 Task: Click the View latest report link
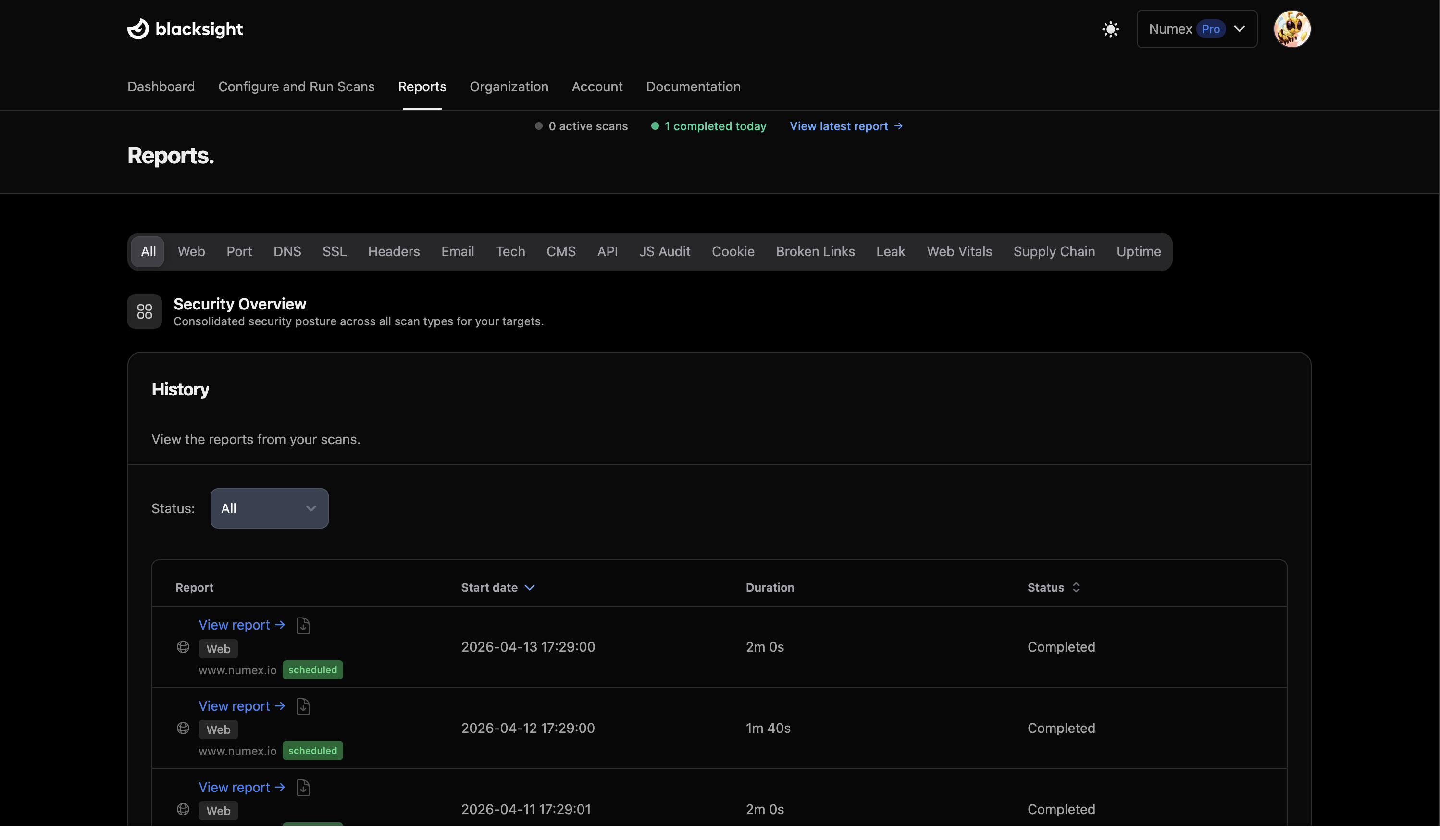click(x=846, y=126)
